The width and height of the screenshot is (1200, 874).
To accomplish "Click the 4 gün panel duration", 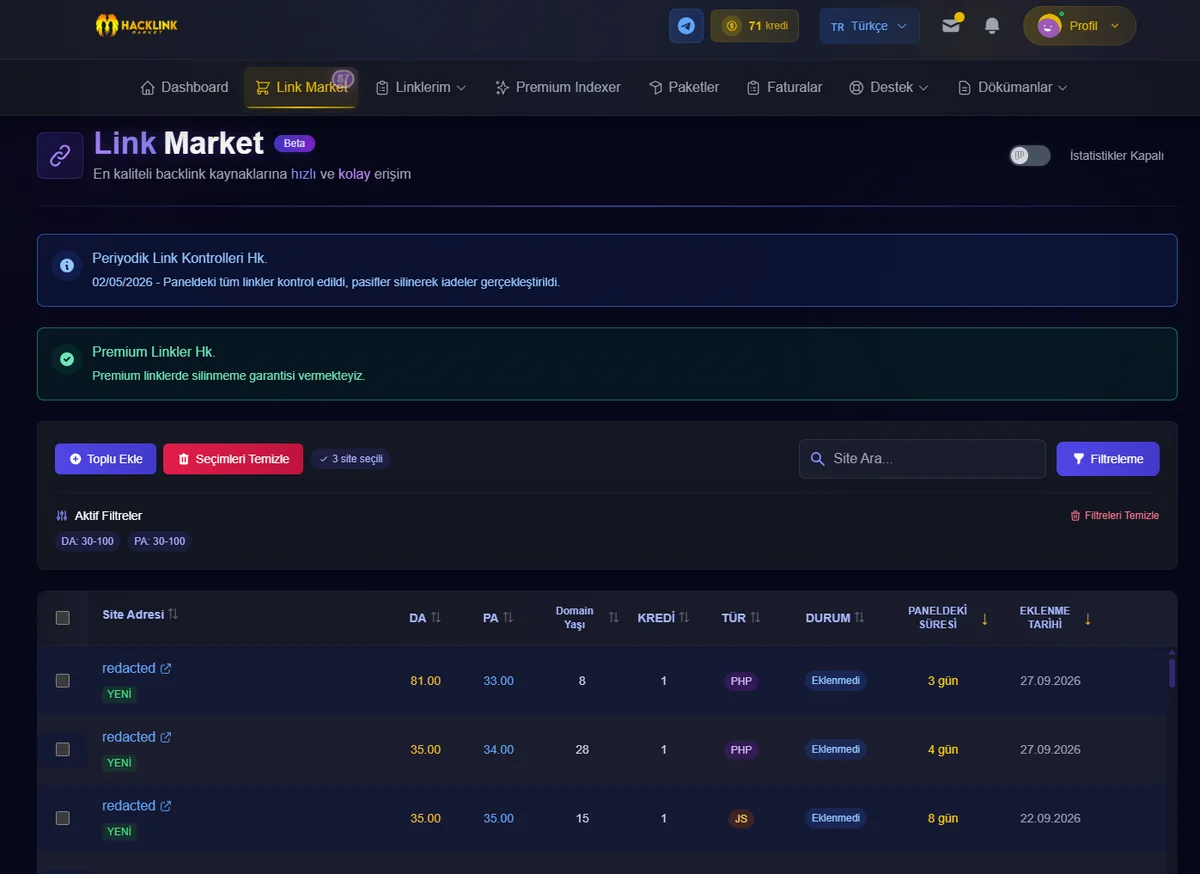I will (943, 750).
